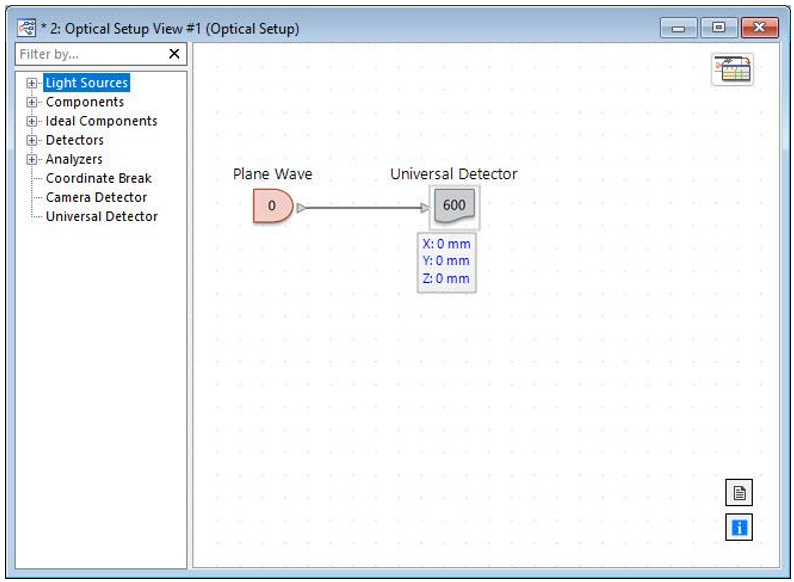Click the connection line between source and detector
The image size is (794, 582).
363,208
